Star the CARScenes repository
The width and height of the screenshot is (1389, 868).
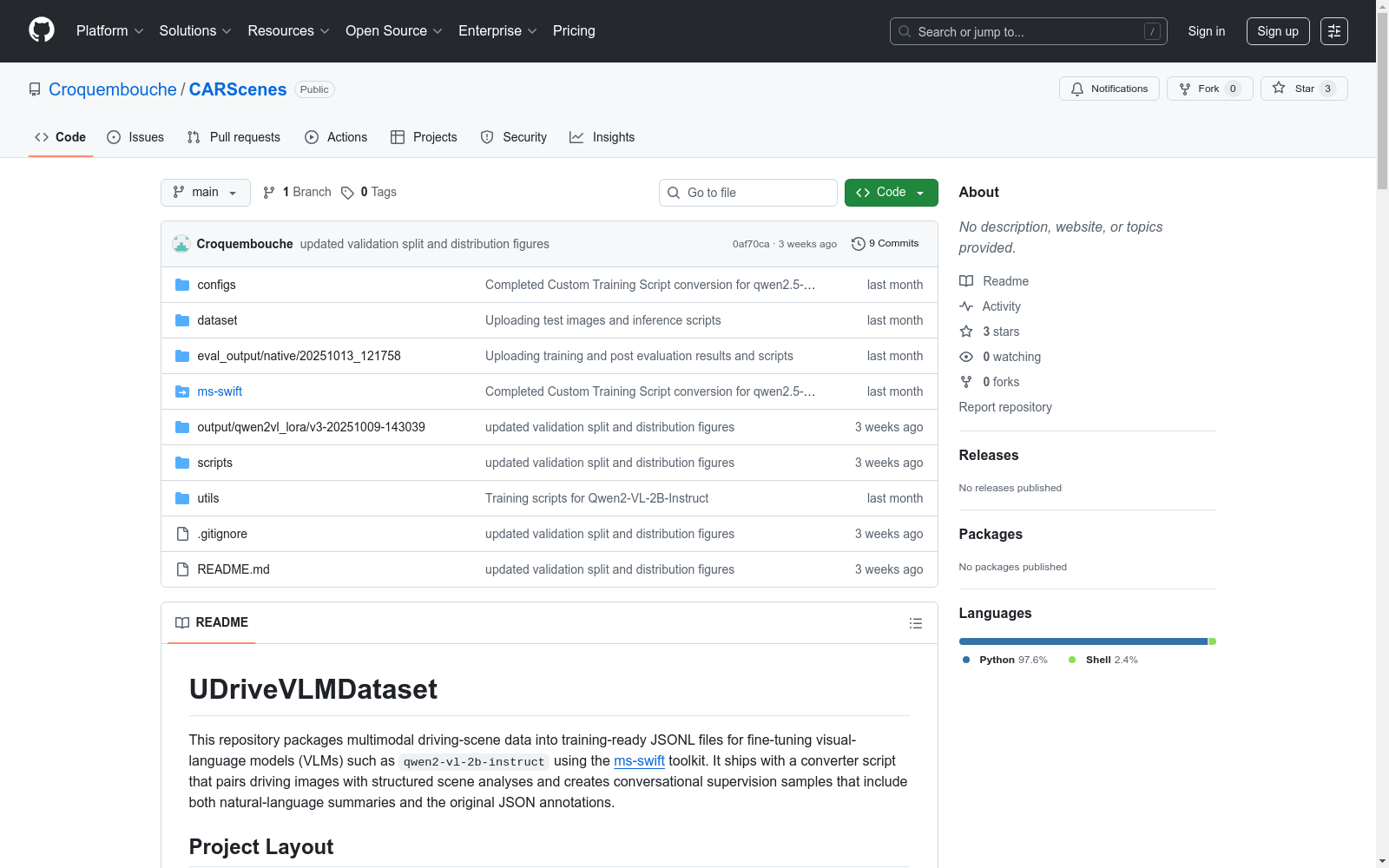tap(1304, 89)
